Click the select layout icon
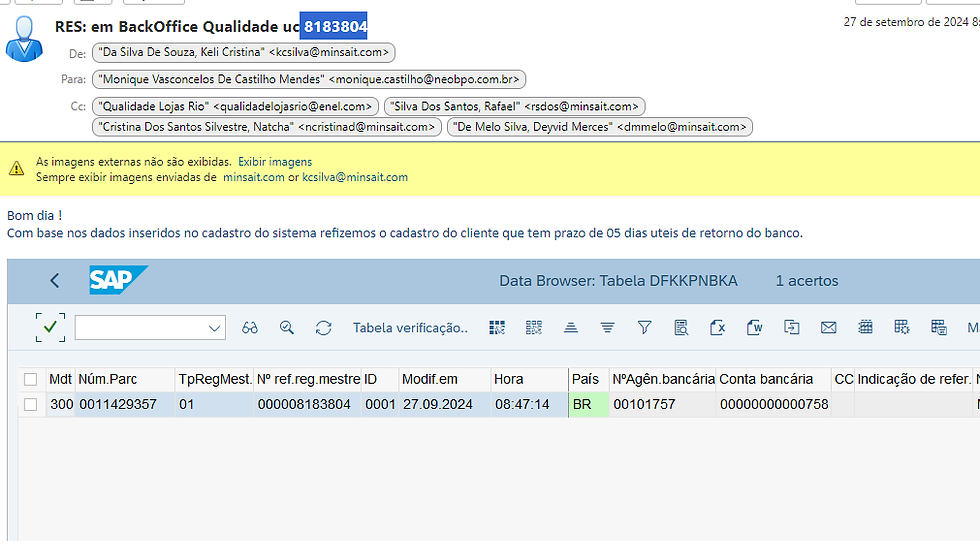 (902, 327)
